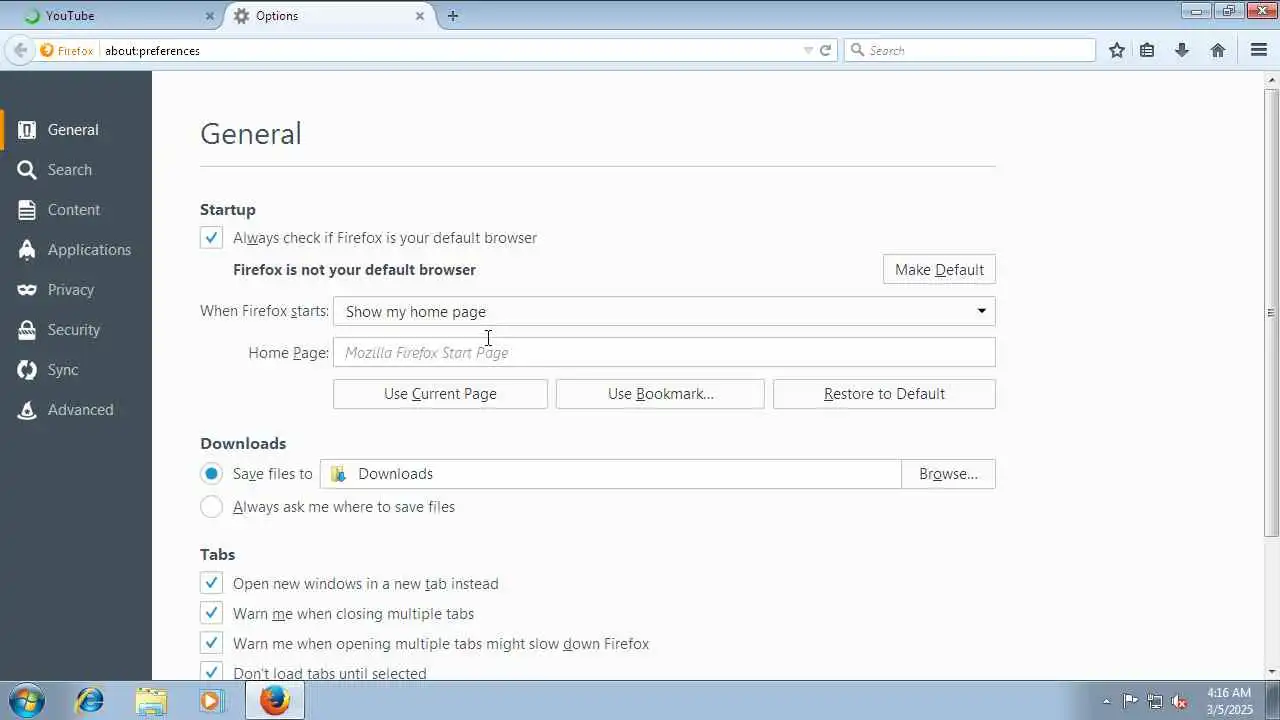
Task: Open the Advanced wizard hat icon
Action: pos(27,410)
